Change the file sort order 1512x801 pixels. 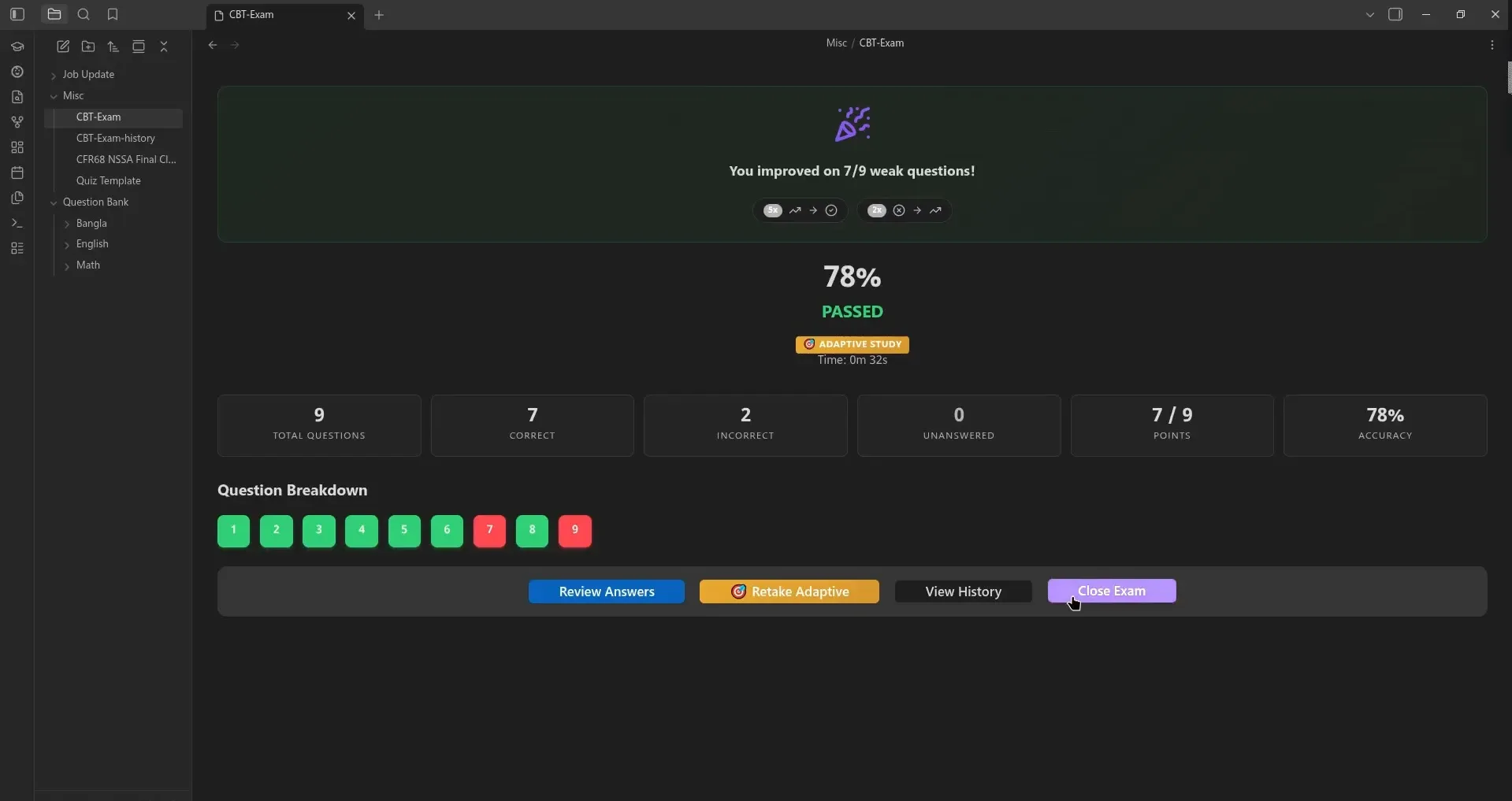(x=113, y=46)
